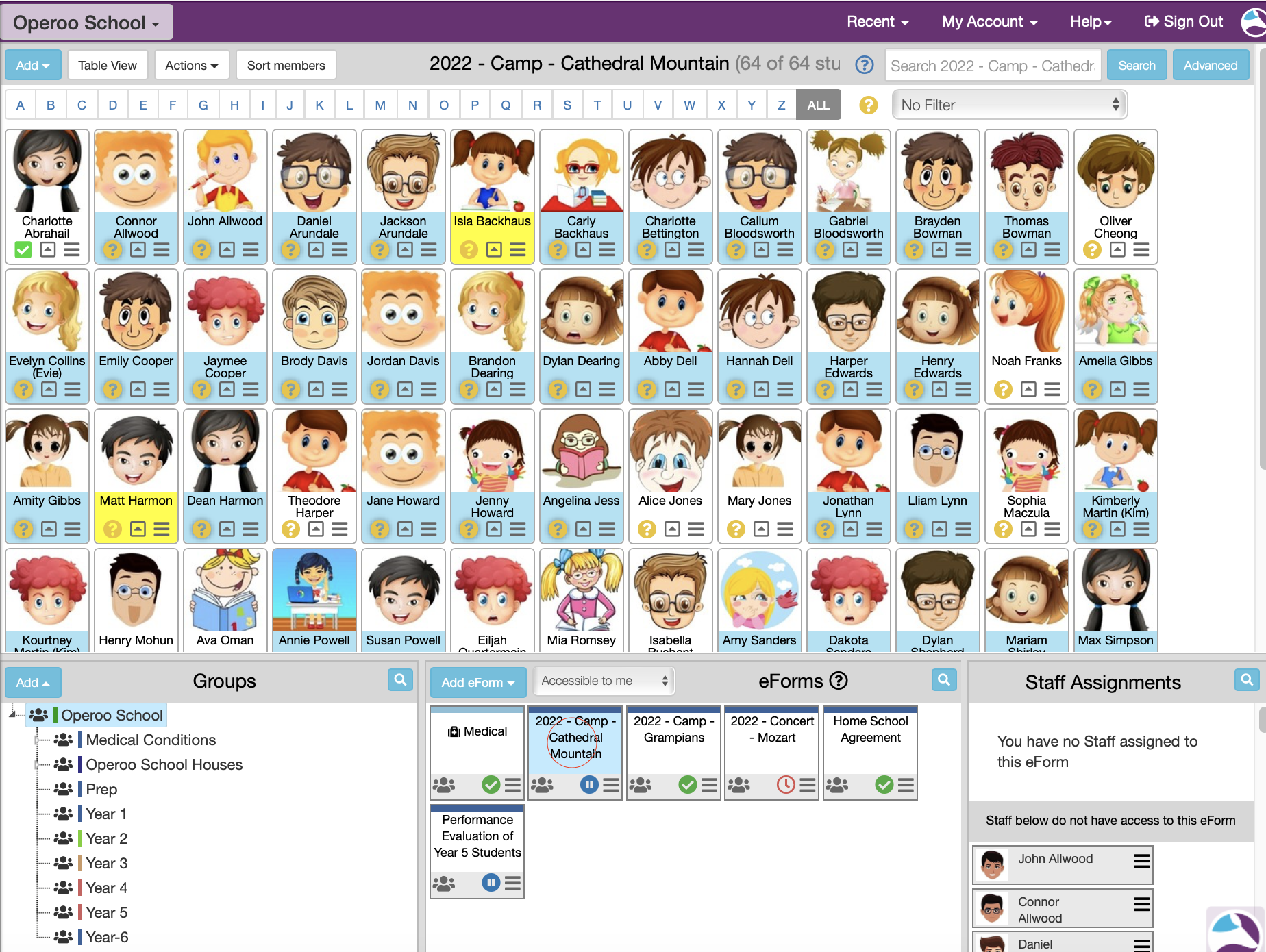This screenshot has height=952, width=1266.
Task: Toggle green checkmark for Charlotte Abrahail
Action: (x=23, y=250)
